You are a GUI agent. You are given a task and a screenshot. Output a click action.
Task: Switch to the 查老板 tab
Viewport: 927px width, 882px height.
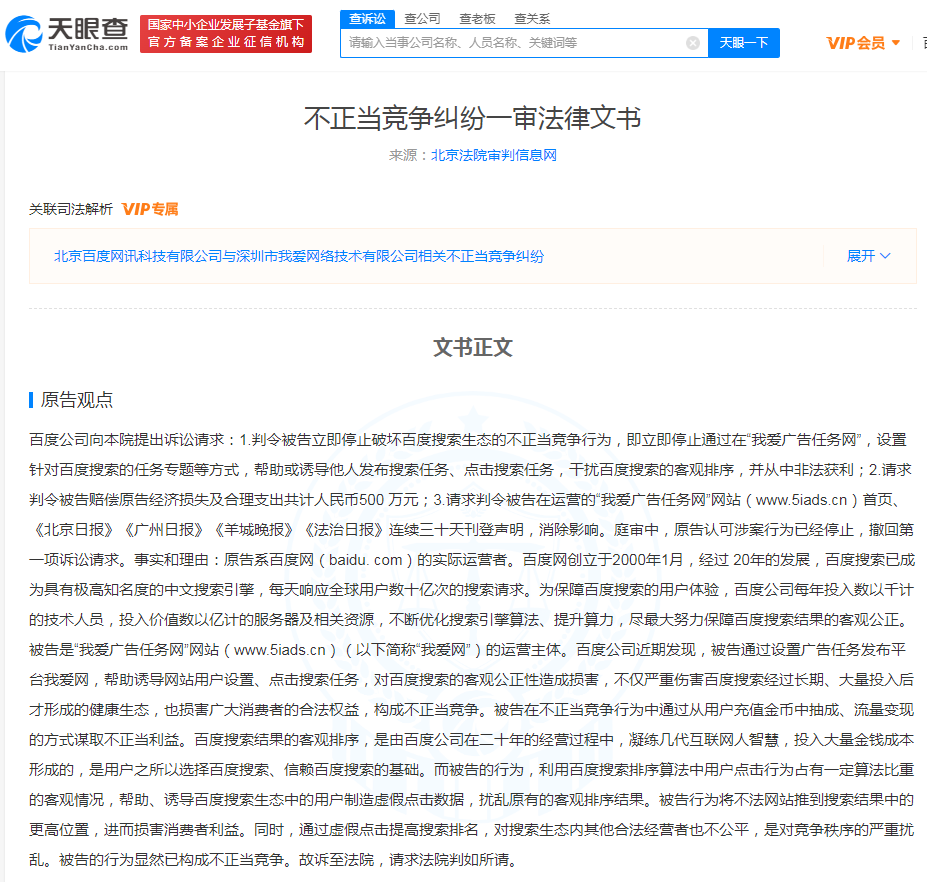click(477, 19)
